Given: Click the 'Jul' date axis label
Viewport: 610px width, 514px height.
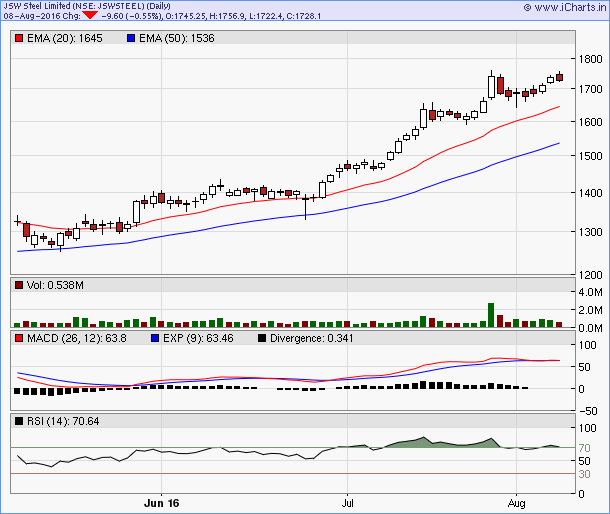Looking at the screenshot, I should [347, 503].
